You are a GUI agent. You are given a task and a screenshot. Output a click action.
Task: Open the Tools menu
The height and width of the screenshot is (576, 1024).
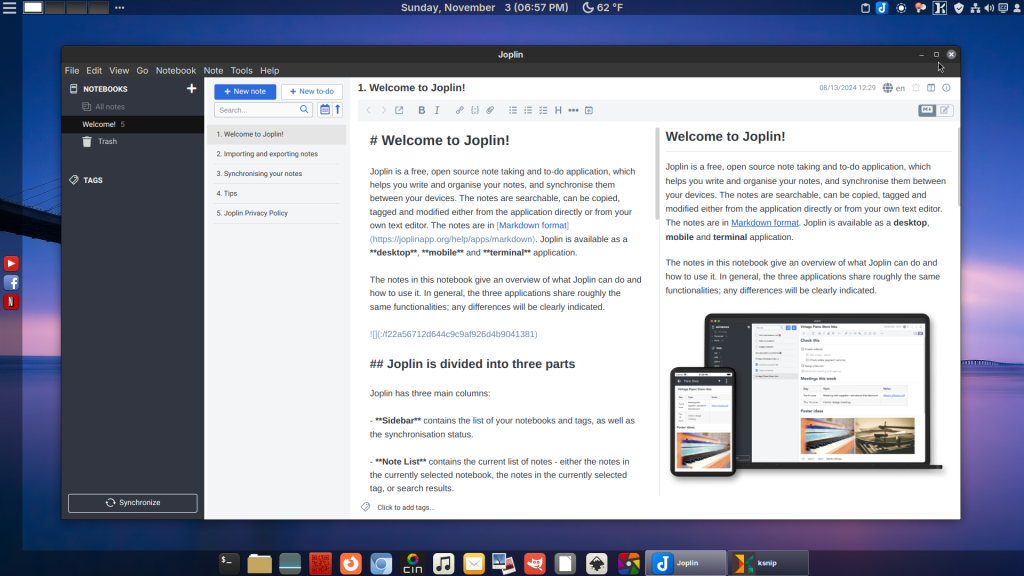point(241,71)
